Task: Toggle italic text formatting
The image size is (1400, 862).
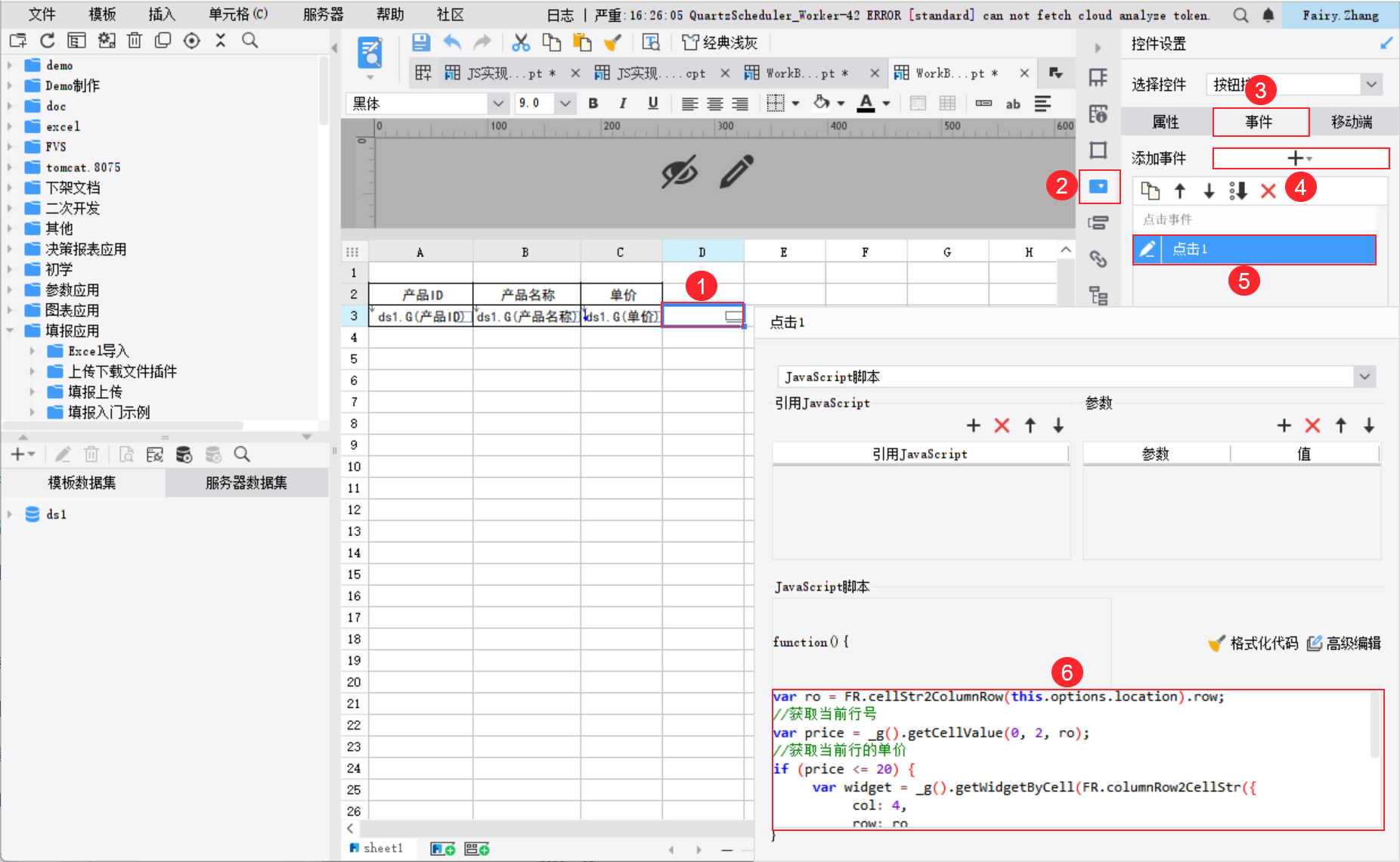Action: click(623, 104)
